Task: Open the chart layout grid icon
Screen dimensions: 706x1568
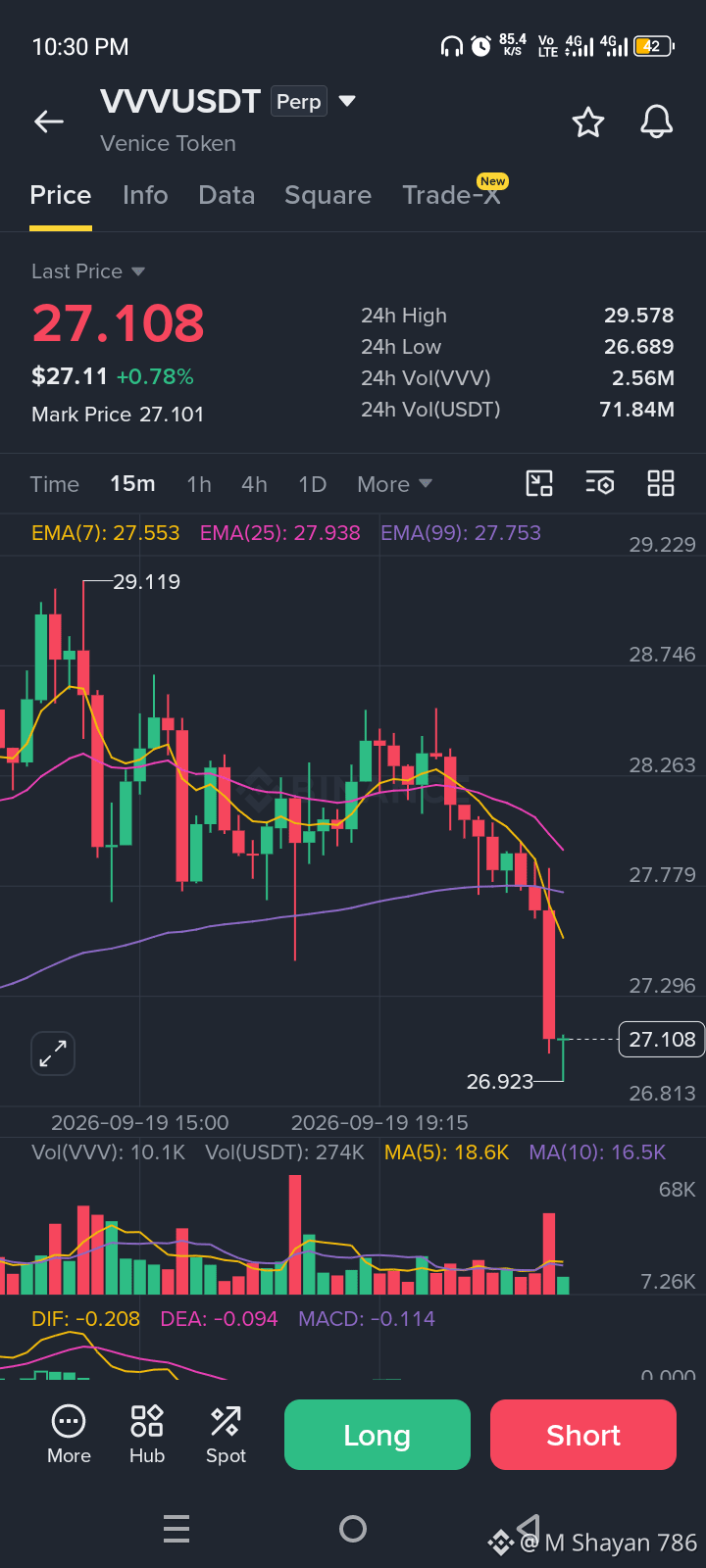Action: click(x=661, y=483)
